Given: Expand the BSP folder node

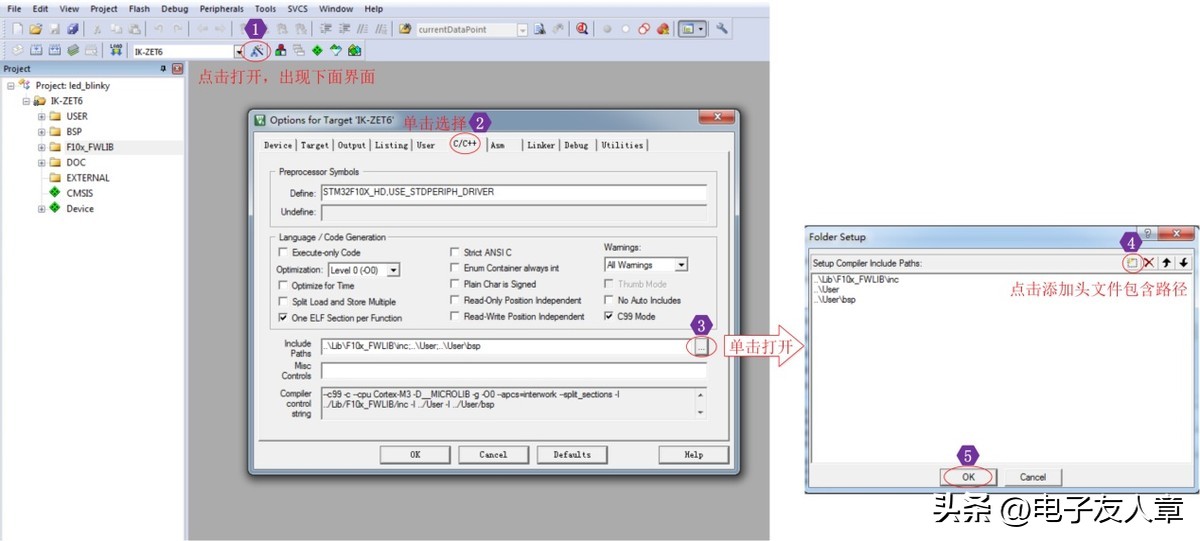Looking at the screenshot, I should pyautogui.click(x=42, y=131).
